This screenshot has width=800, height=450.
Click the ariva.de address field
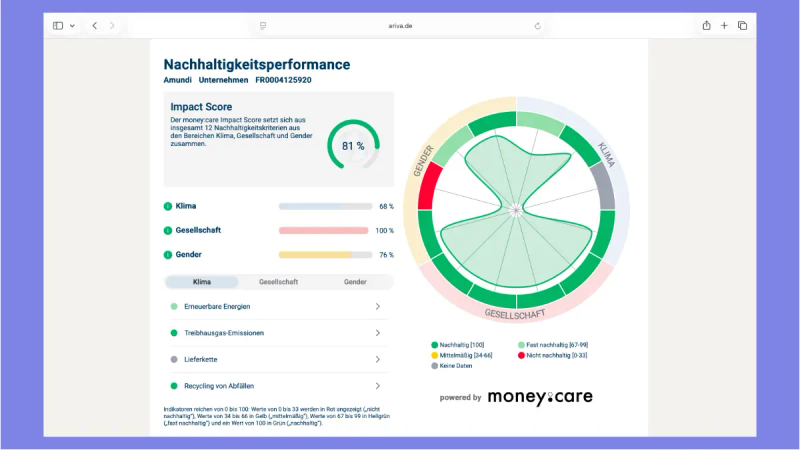pyautogui.click(x=400, y=26)
